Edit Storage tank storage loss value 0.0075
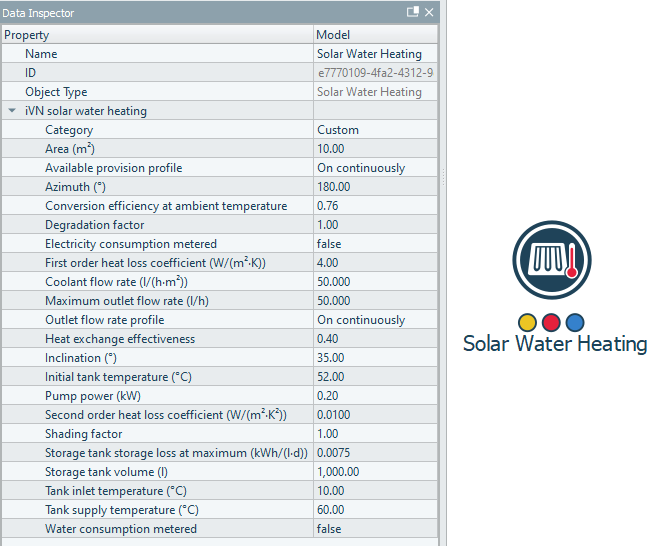 [x=376, y=453]
